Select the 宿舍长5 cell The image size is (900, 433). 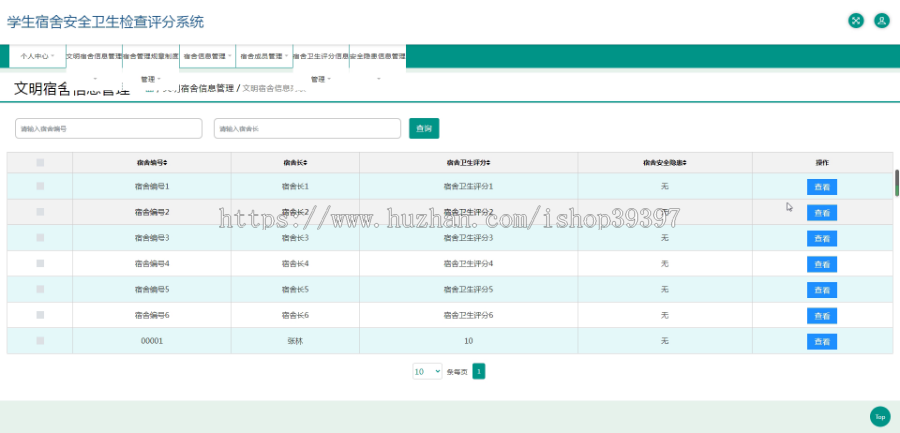tap(295, 289)
